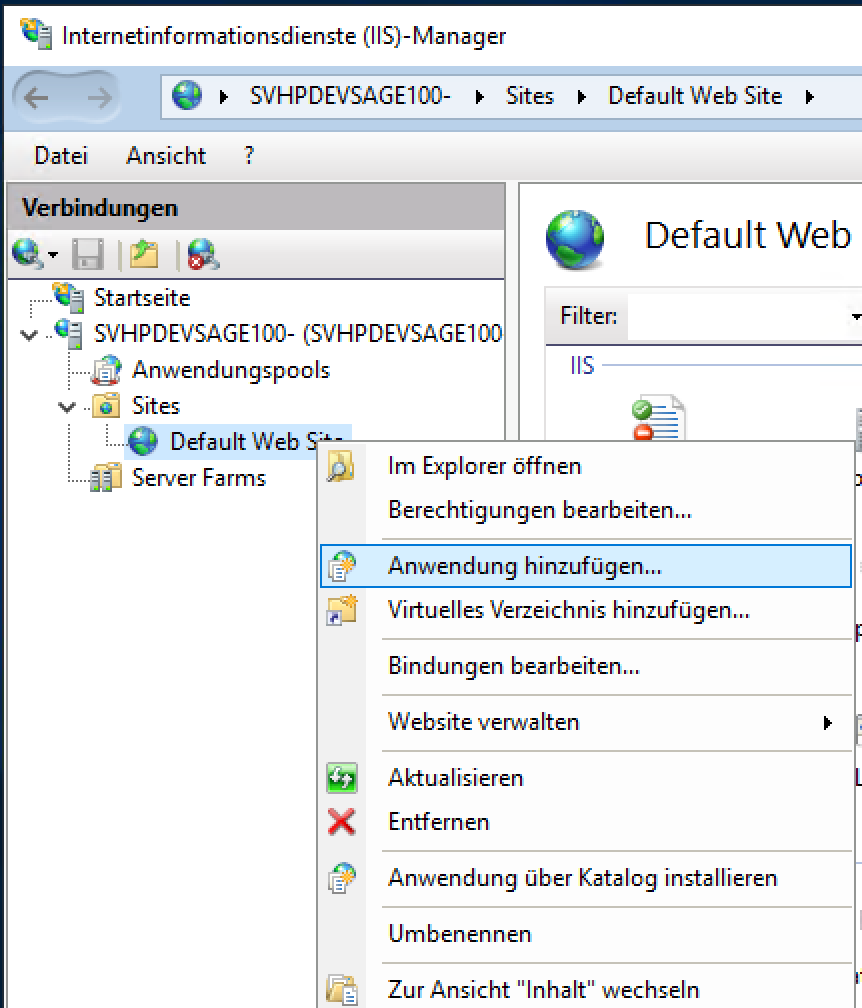Choose Virtuelles Verzeichnis hinzufügen option
The image size is (862, 1008).
[568, 610]
